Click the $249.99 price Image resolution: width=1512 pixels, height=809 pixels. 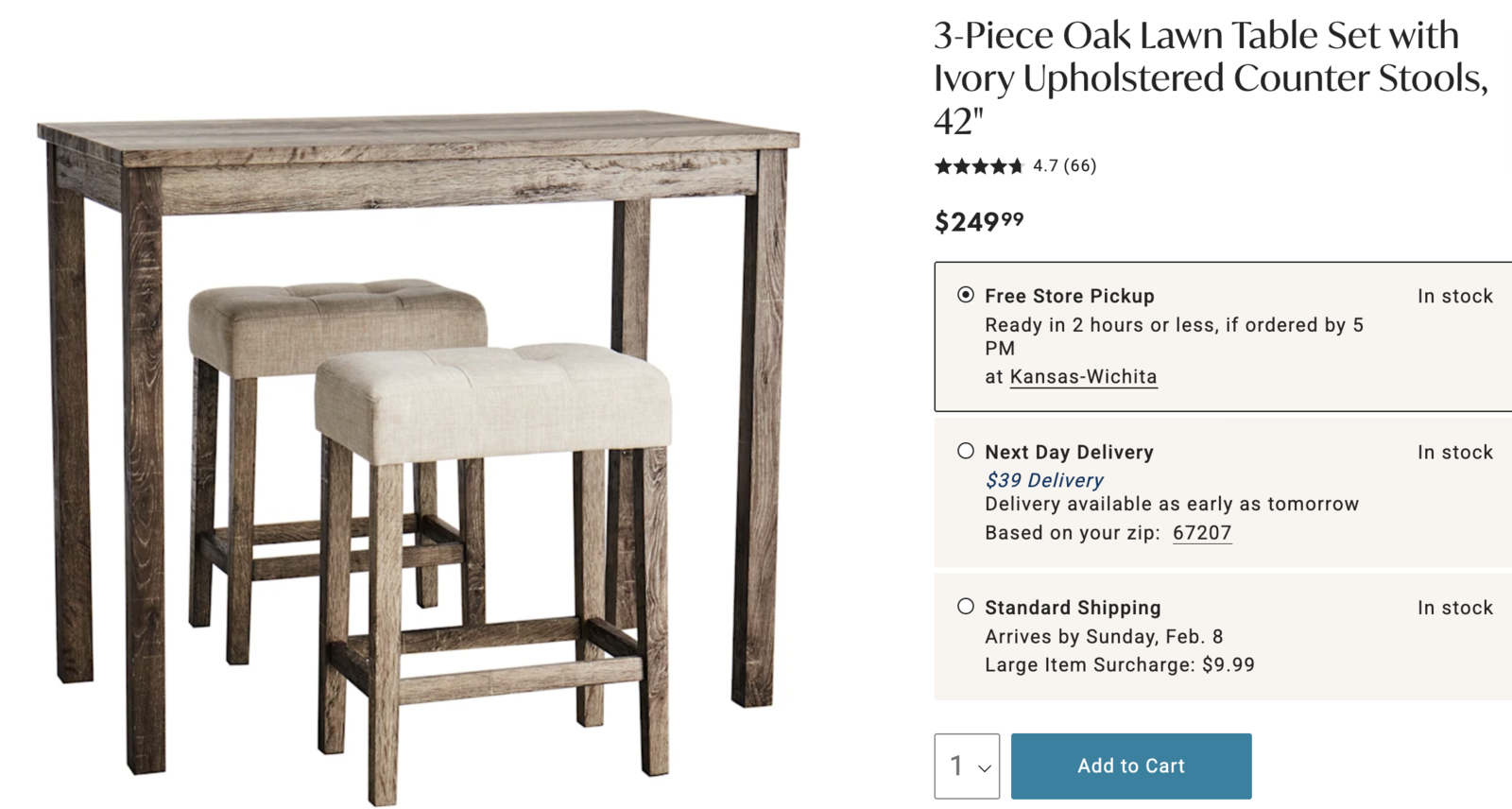tap(978, 222)
